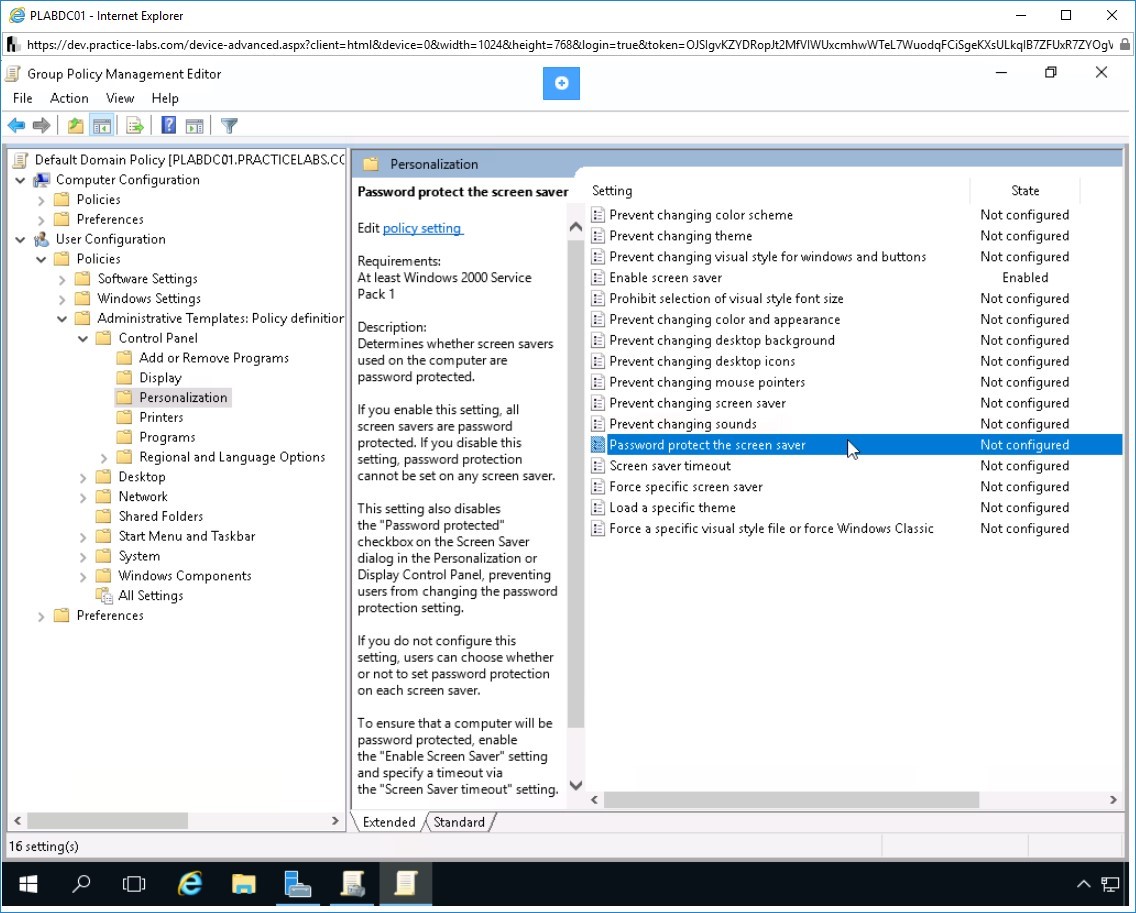Switch to the Extended tab

tap(389, 822)
